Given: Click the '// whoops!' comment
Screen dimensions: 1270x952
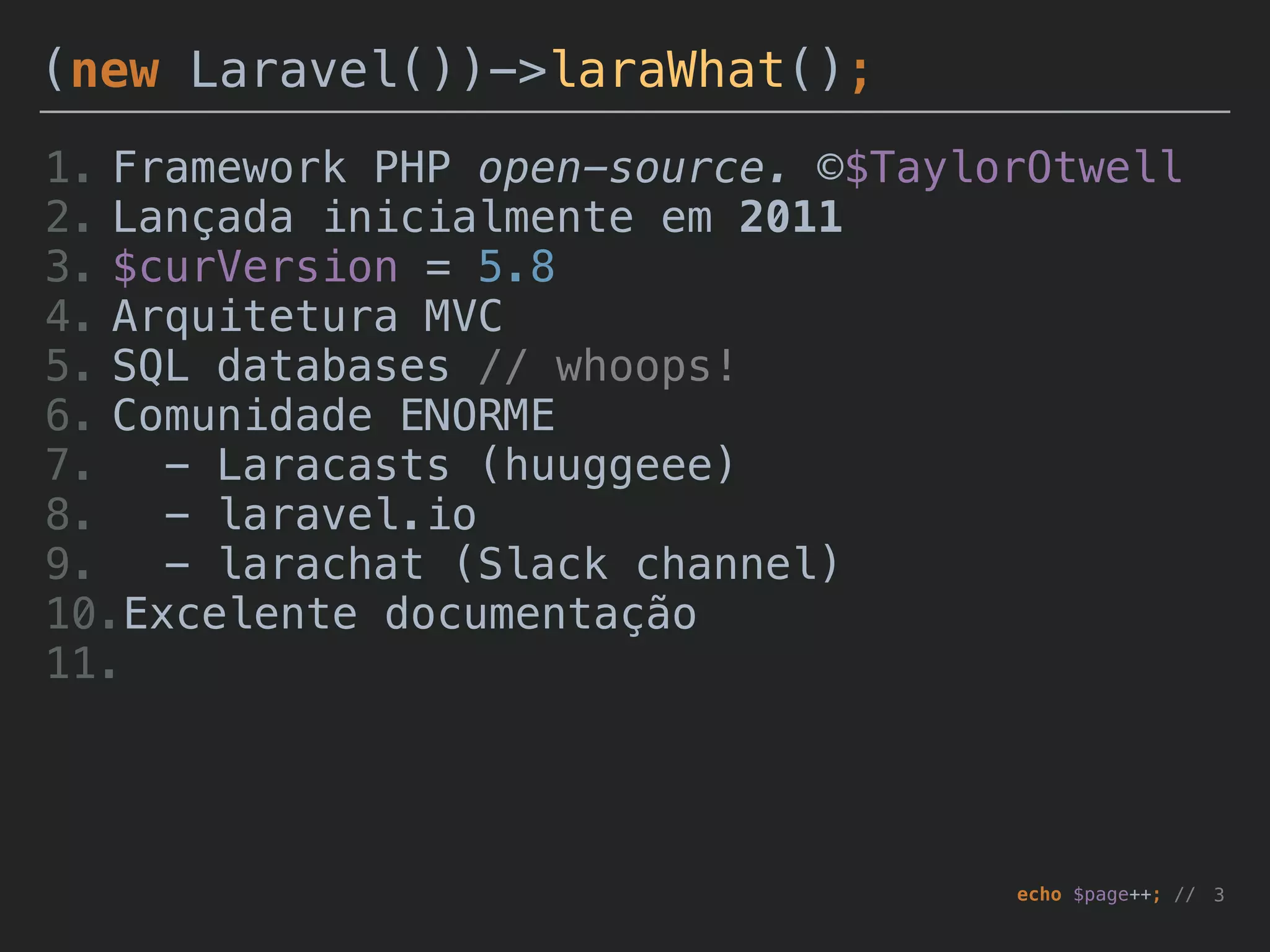Looking at the screenshot, I should (606, 366).
